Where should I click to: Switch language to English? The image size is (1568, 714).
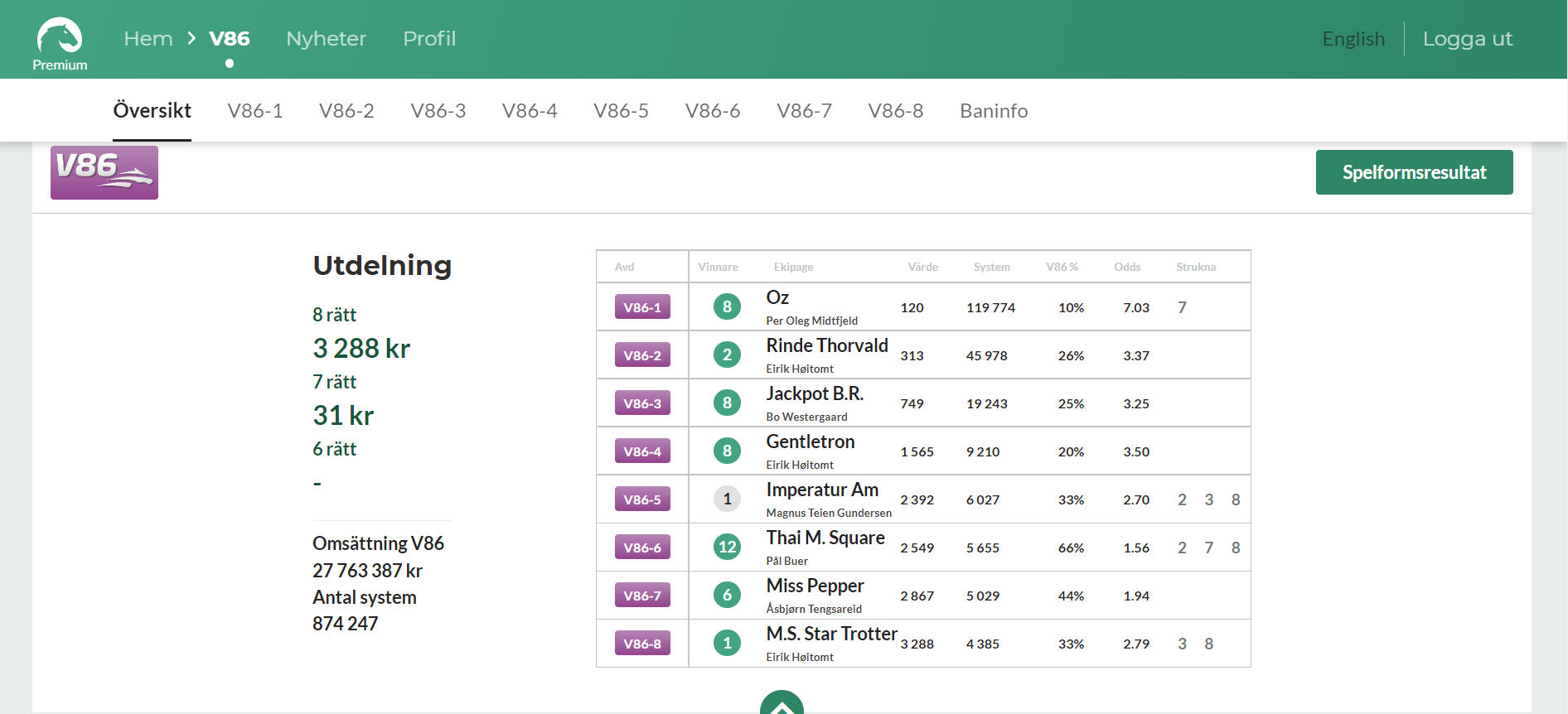[x=1353, y=39]
